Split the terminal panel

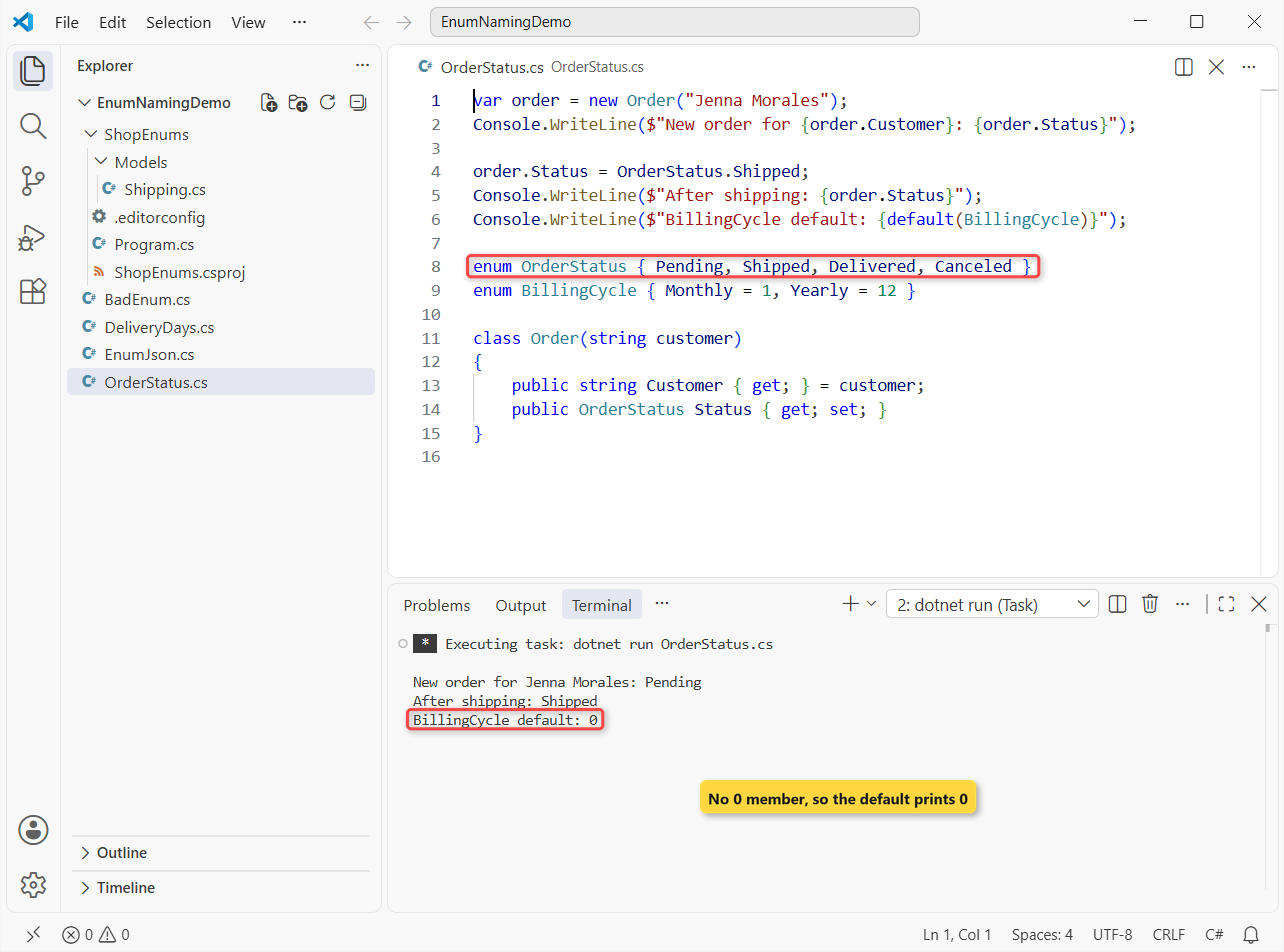[1119, 604]
